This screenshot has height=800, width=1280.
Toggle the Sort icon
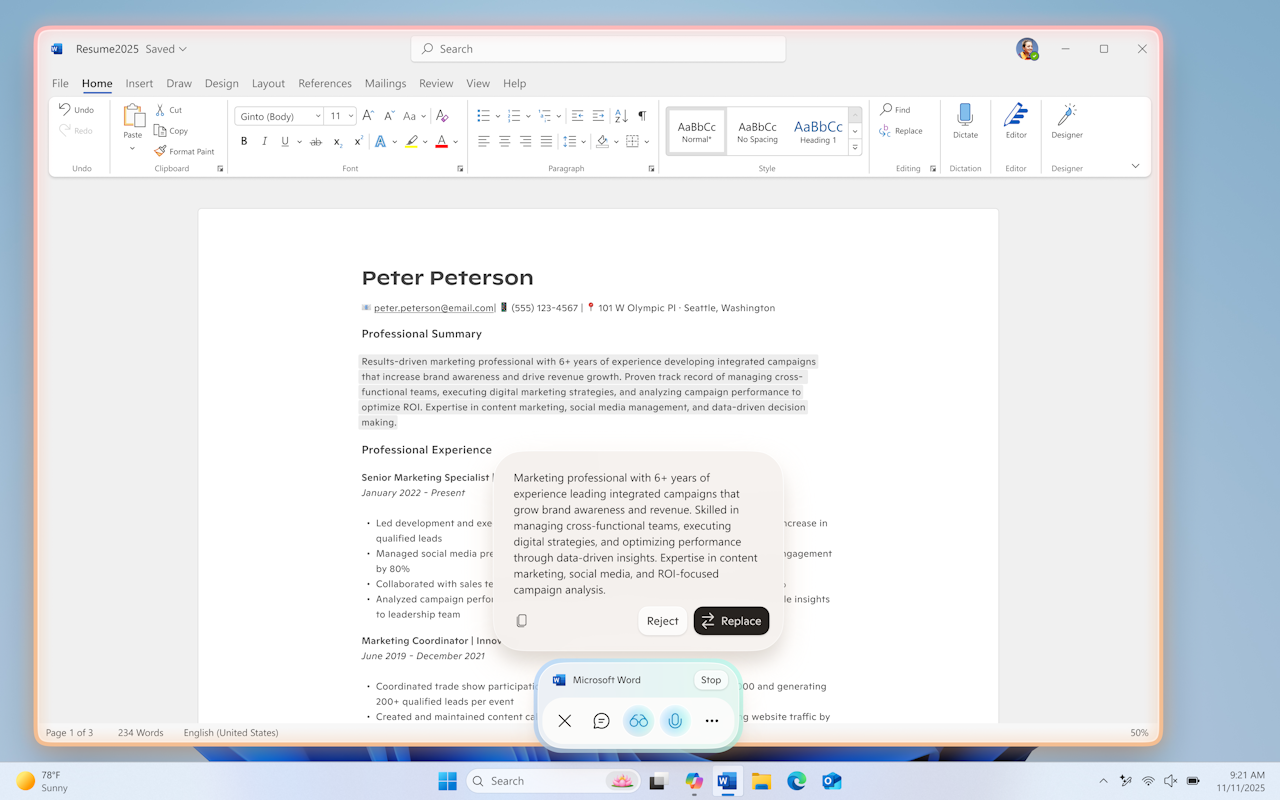(620, 115)
